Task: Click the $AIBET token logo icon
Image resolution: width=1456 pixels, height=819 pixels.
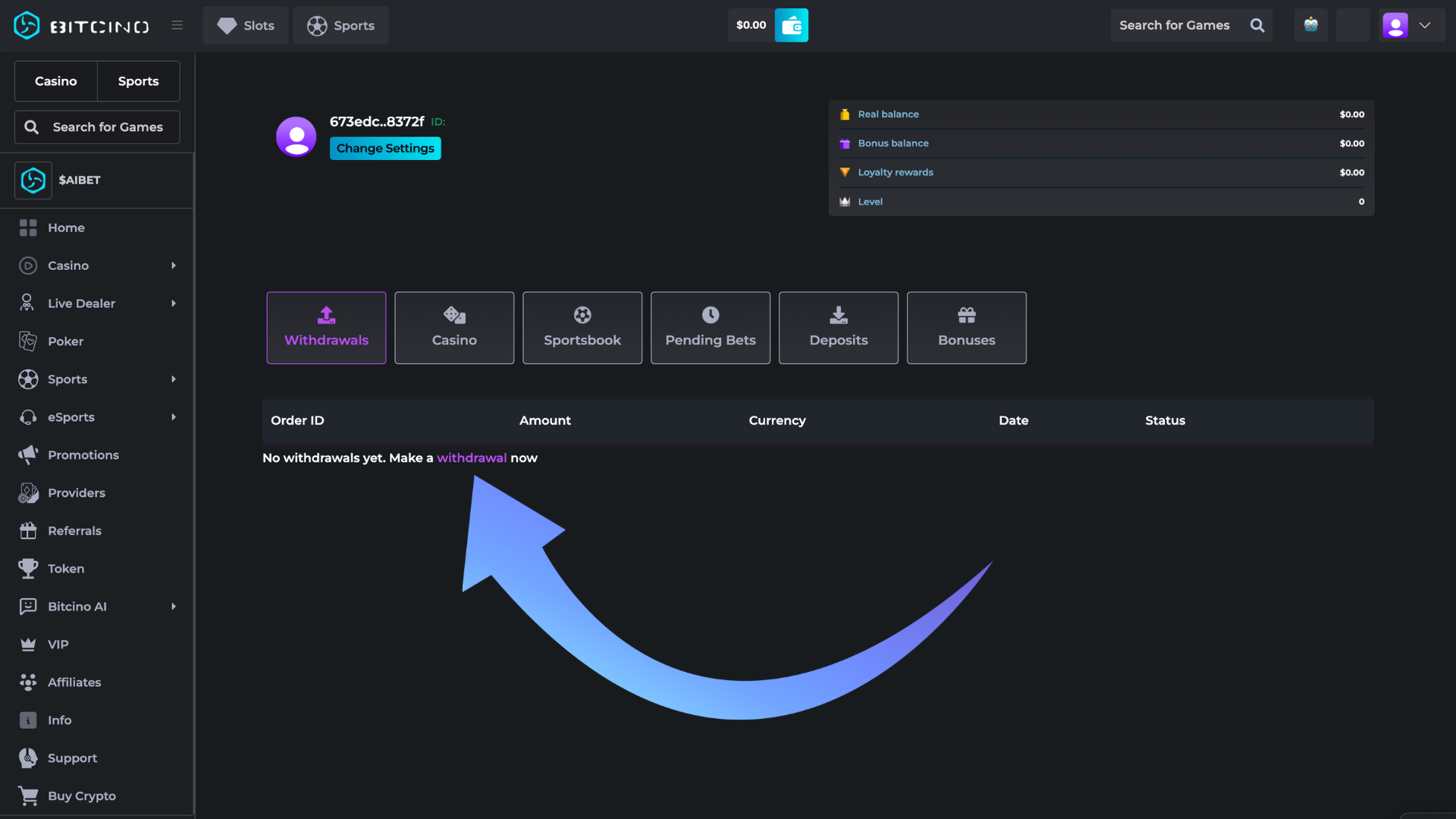Action: point(33,180)
